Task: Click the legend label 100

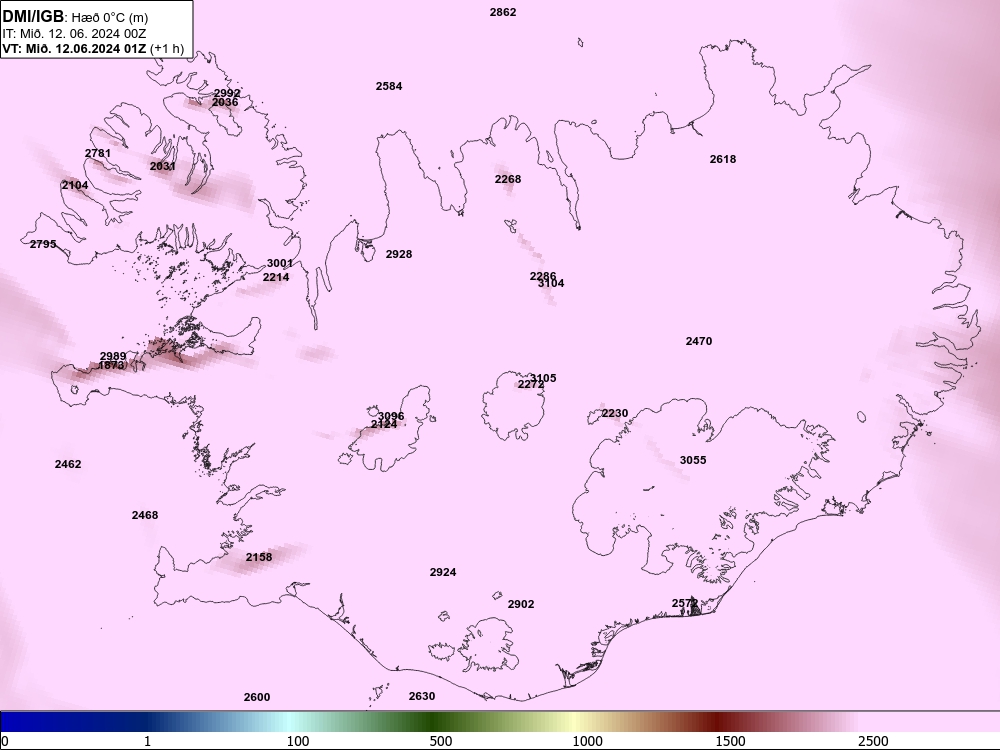Action: pos(298,741)
